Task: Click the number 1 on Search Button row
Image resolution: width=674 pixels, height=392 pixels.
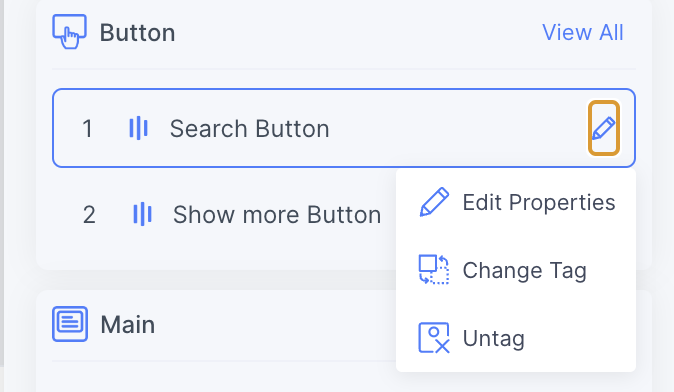Action: click(x=87, y=129)
